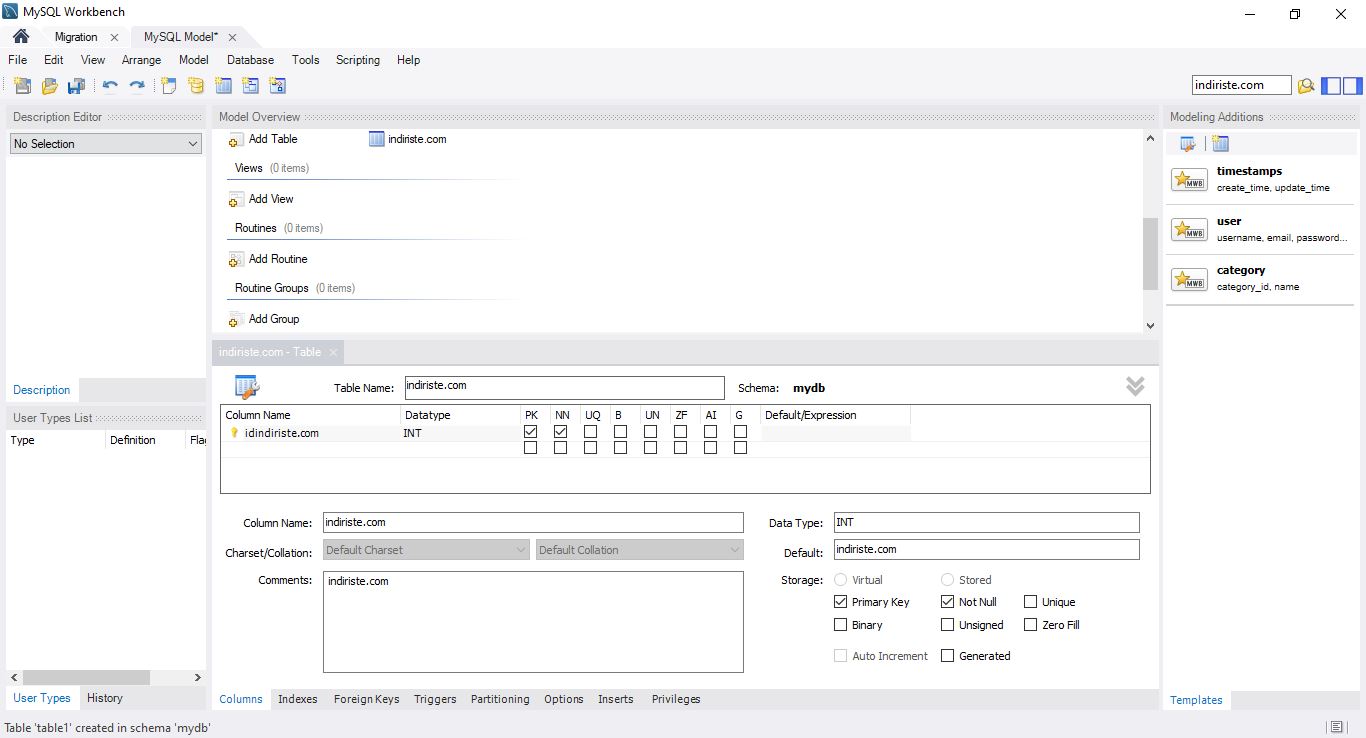Uncheck PK for idindiriste.com column row
Image resolution: width=1366 pixels, height=738 pixels.
tap(530, 432)
